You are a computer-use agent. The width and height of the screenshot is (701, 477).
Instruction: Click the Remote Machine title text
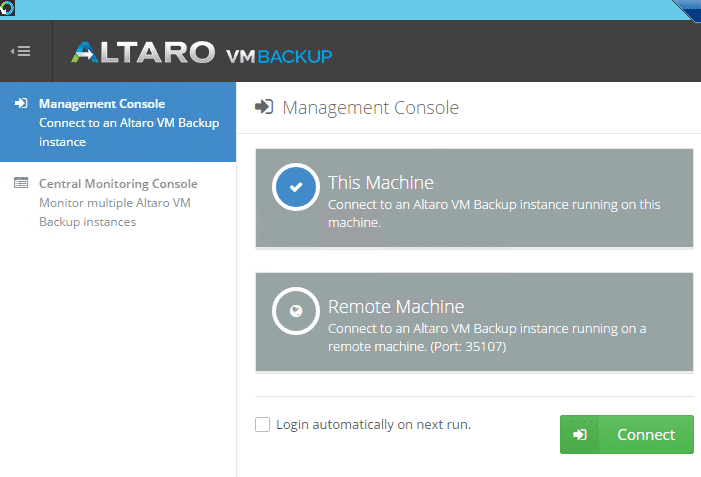(396, 307)
